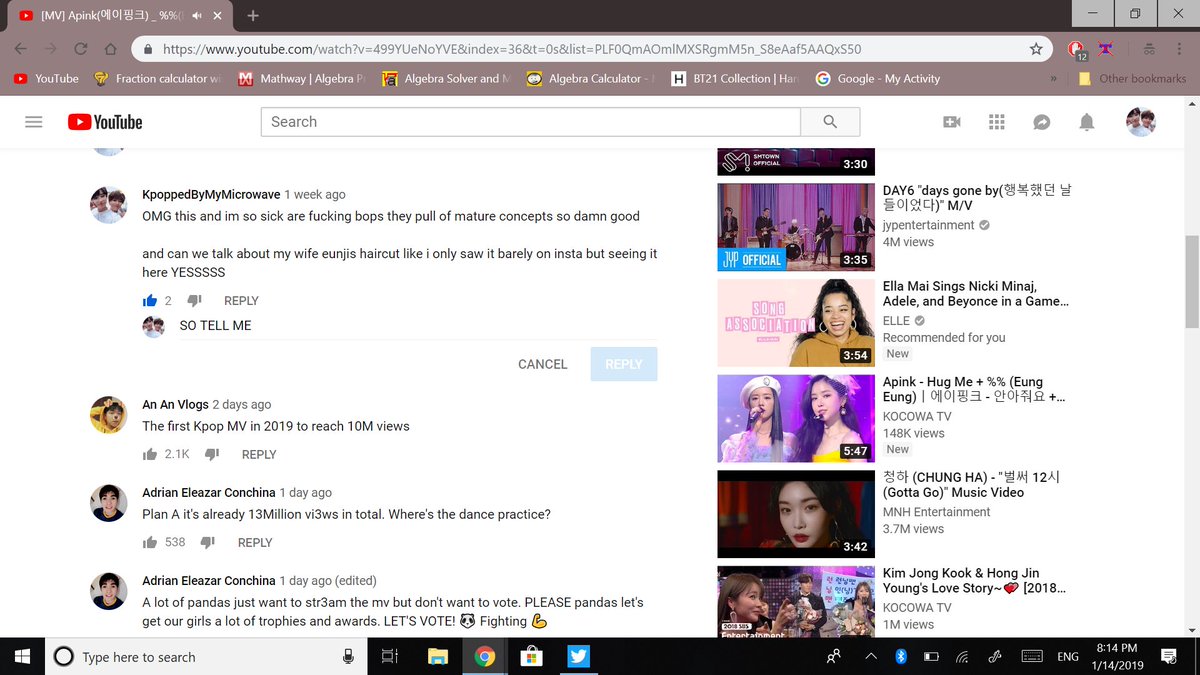Click the page's vertical scrollbar thumb

point(1191,282)
